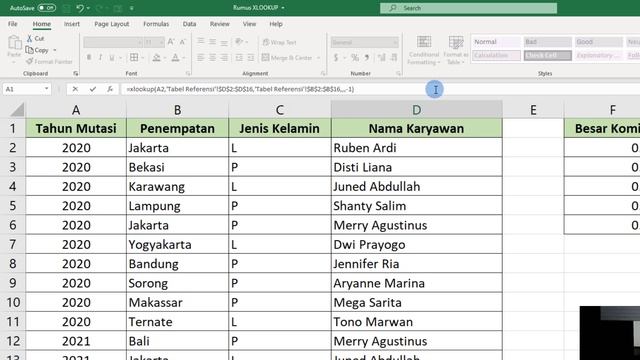Click the Increase Indent icon
This screenshot has height=360, width=640.
point(251,58)
